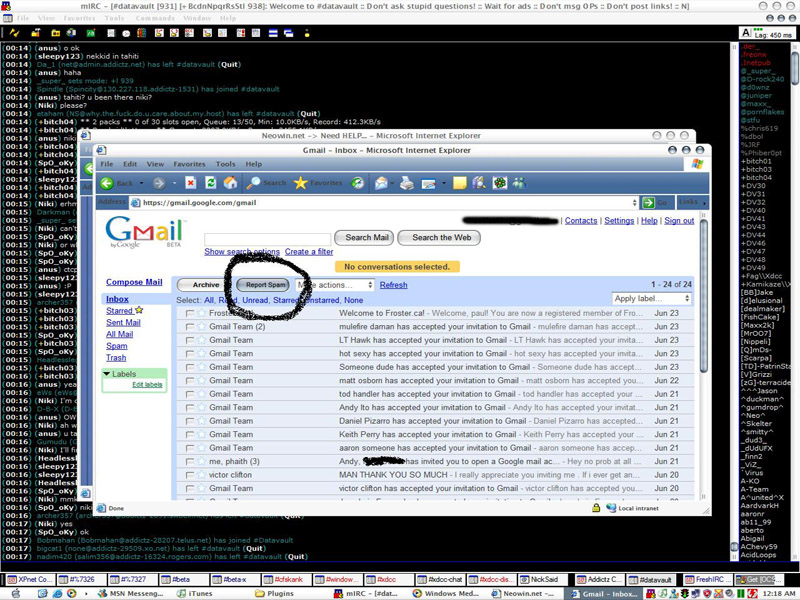Image resolution: width=800 pixels, height=600 pixels.
Task: Click the Report Spam button
Action: pos(266,285)
